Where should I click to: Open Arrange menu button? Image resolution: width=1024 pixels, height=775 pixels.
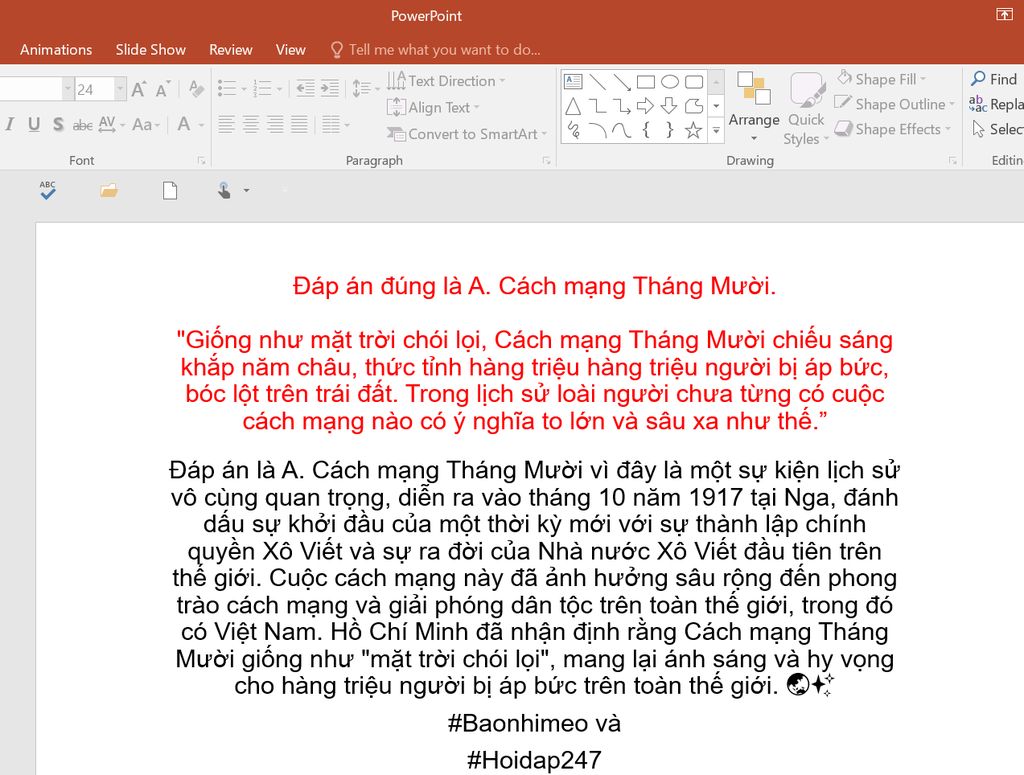click(754, 107)
